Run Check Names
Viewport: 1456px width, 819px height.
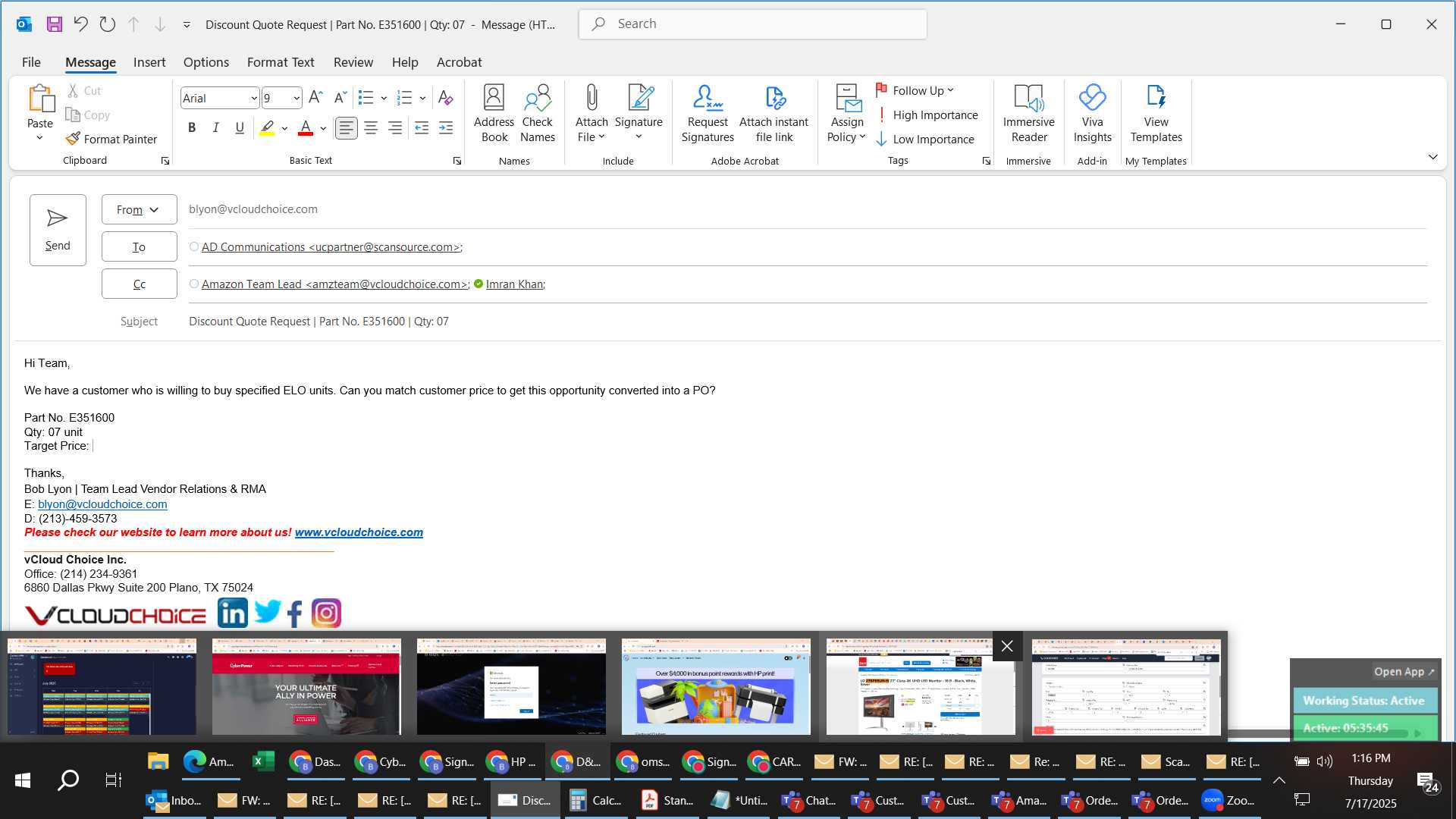point(538,114)
